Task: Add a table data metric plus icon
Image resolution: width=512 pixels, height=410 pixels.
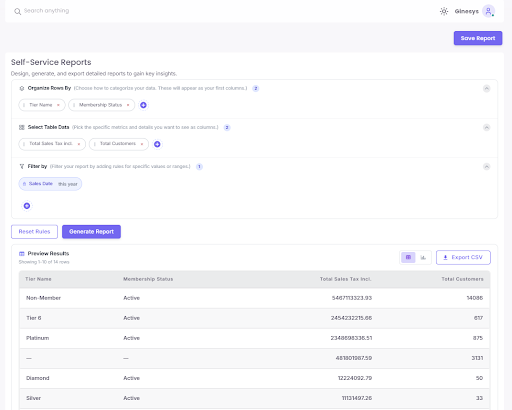Action: pyautogui.click(x=157, y=144)
